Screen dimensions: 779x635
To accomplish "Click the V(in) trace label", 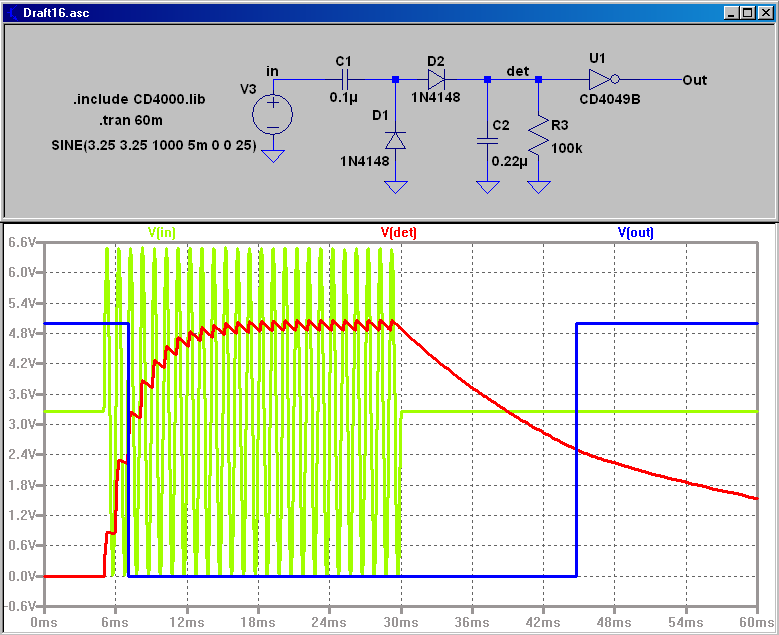I will tap(161, 232).
